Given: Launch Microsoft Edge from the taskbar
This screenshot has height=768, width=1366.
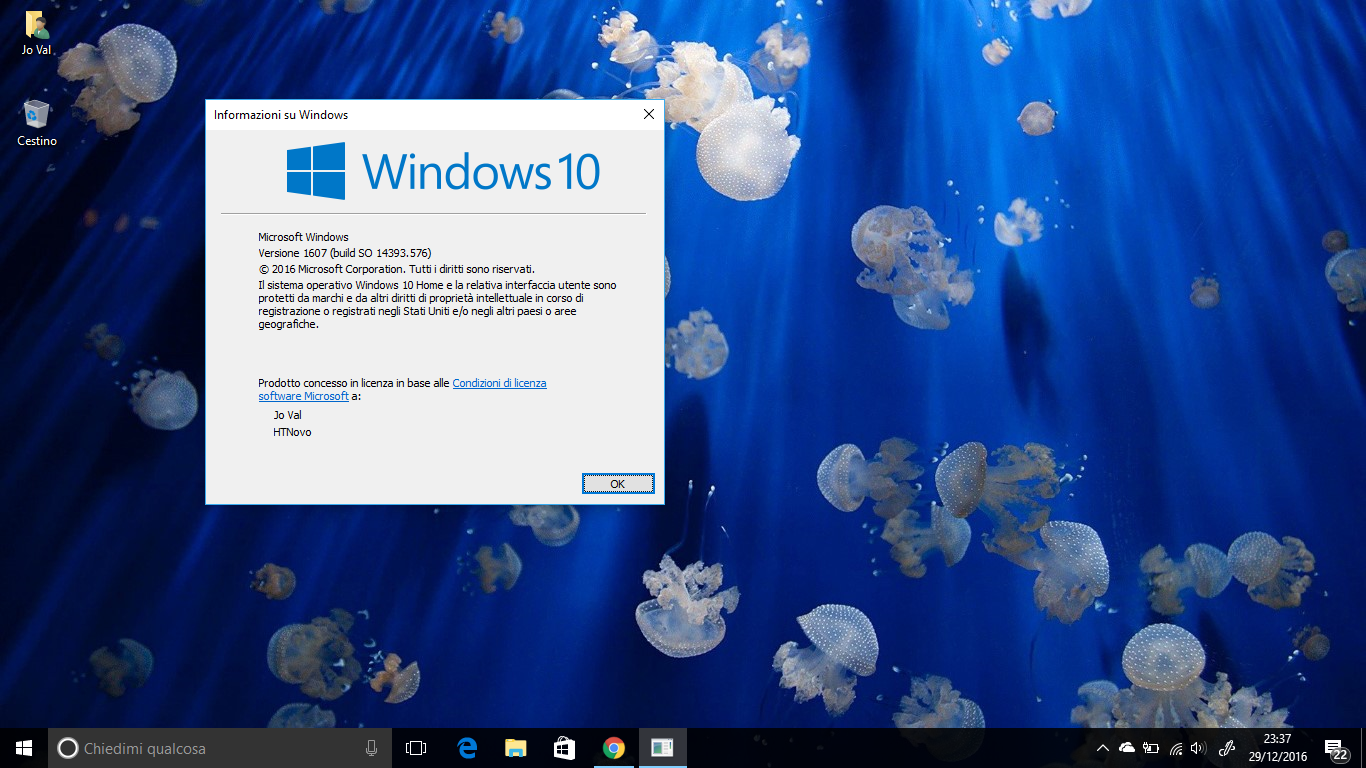Looking at the screenshot, I should 466,748.
